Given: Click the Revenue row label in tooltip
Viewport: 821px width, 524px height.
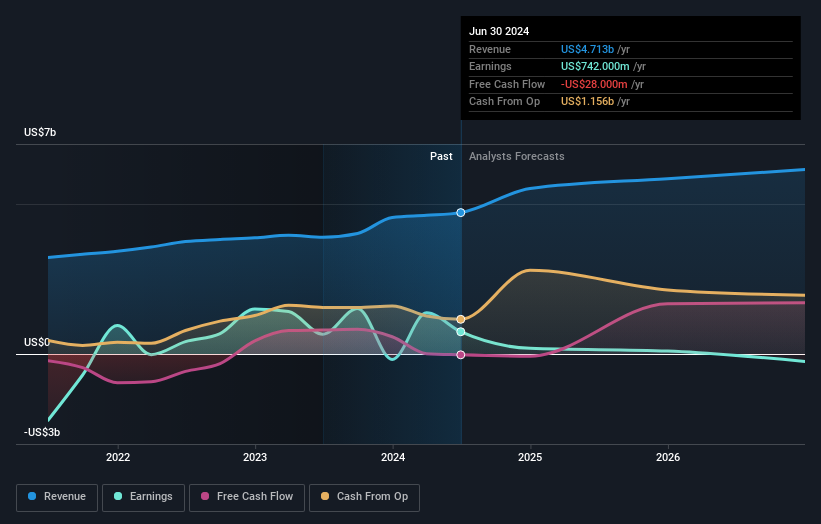Looking at the screenshot, I should [x=490, y=49].
